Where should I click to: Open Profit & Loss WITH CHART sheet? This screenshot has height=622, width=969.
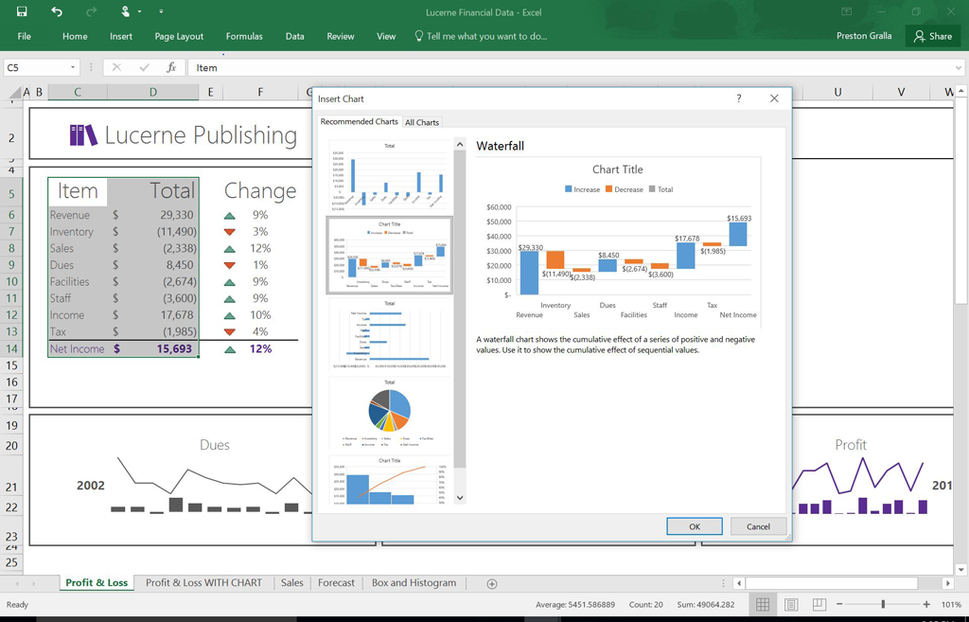point(204,582)
